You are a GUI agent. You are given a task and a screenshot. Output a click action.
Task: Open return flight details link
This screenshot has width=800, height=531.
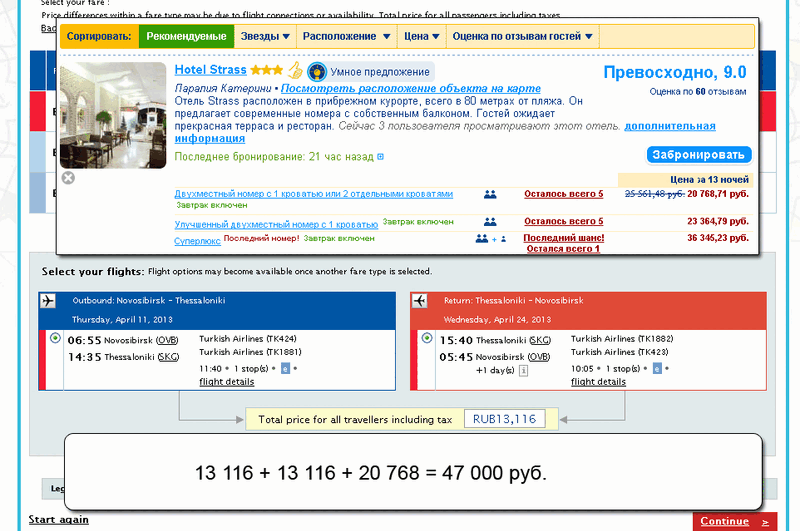[x=598, y=382]
